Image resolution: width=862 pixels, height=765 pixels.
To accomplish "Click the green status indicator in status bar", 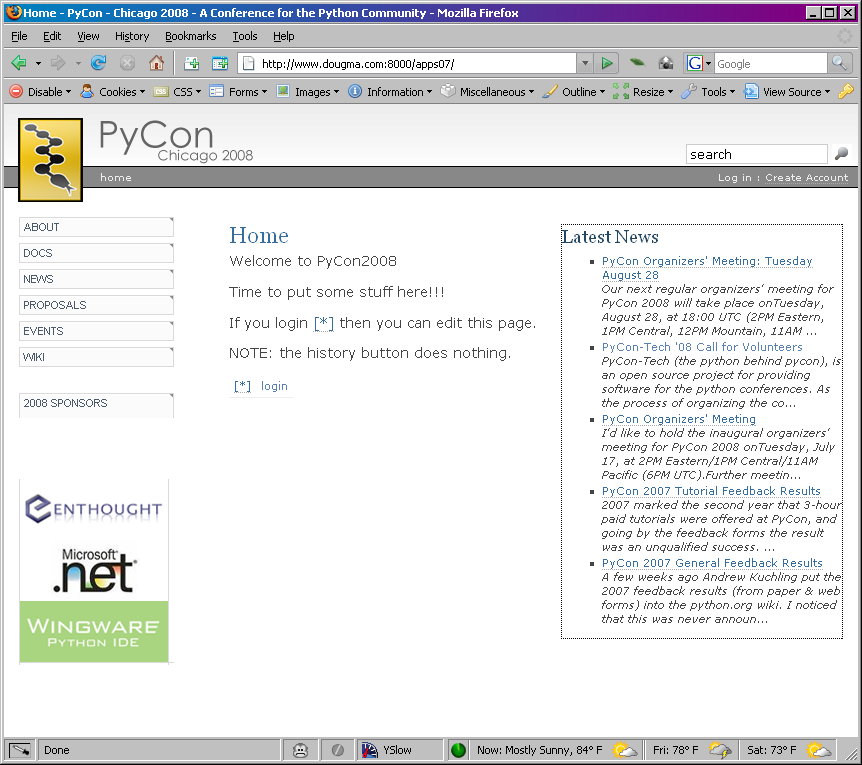I will pyautogui.click(x=458, y=749).
